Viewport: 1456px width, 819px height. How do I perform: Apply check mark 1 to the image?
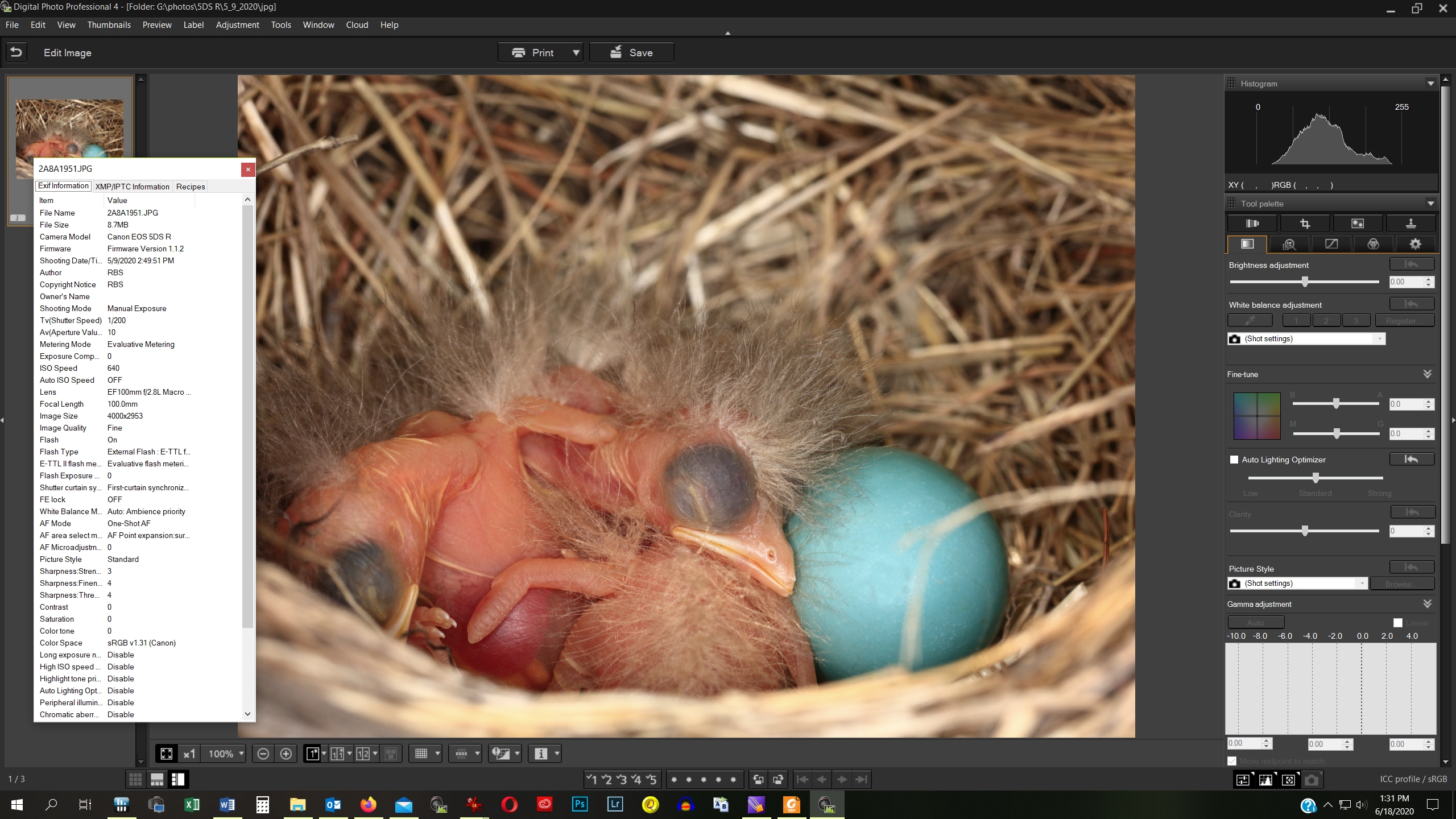pyautogui.click(x=591, y=779)
